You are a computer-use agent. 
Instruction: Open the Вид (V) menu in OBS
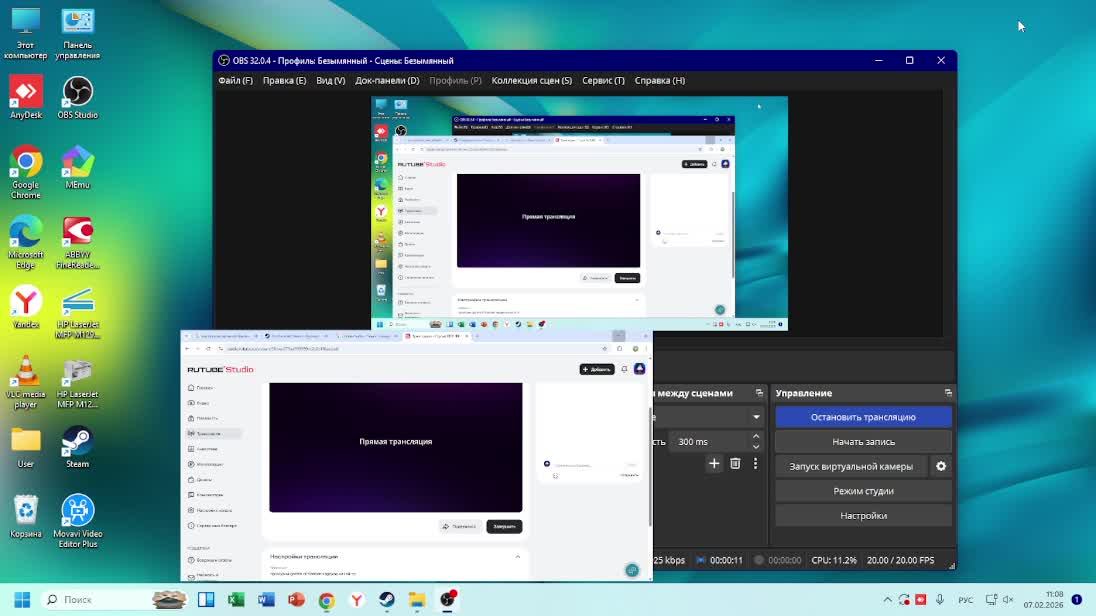tap(331, 80)
